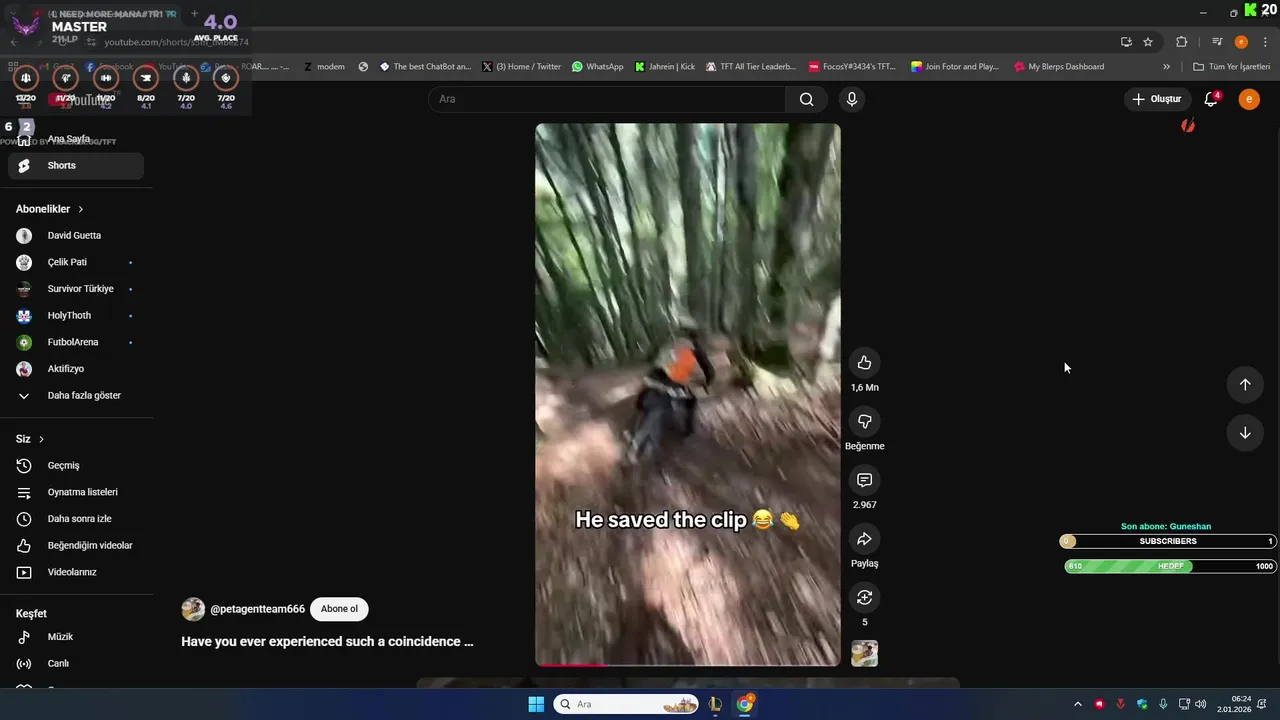The image size is (1280, 720).
Task: Open the modem bookmark
Action: (x=324, y=67)
